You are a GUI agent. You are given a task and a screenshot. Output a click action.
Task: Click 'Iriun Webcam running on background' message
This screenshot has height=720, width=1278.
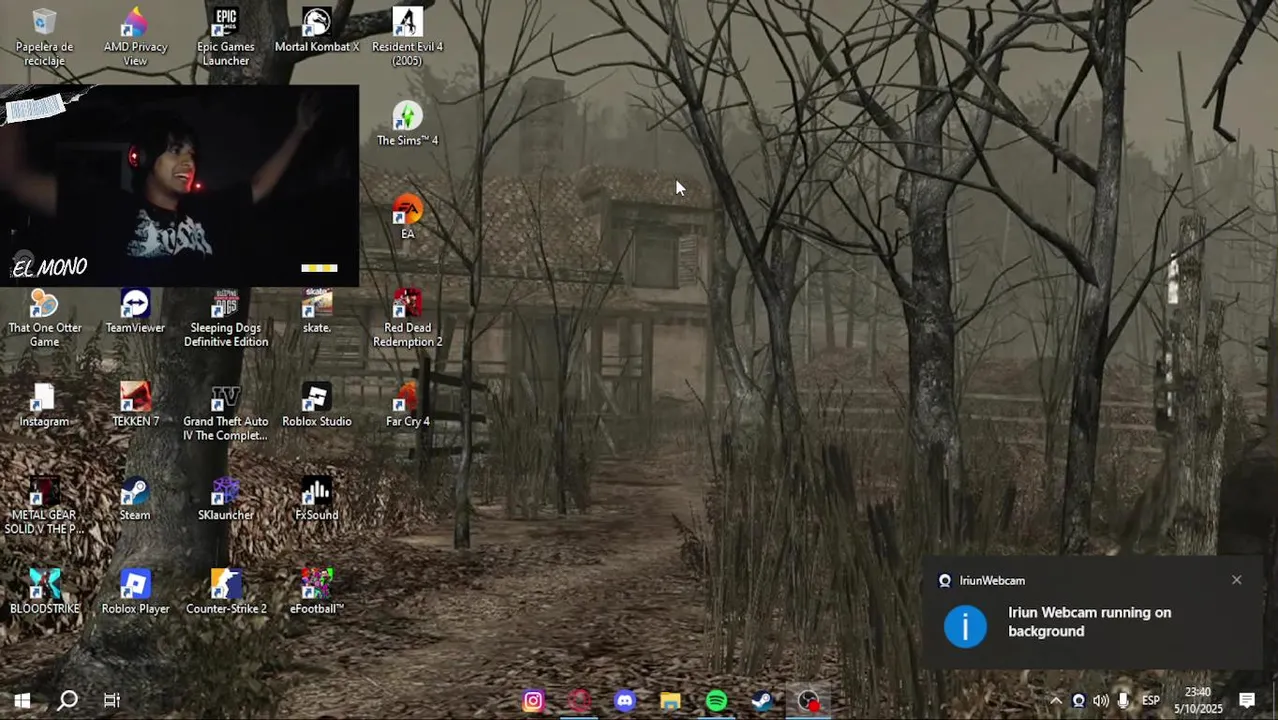pos(1090,622)
